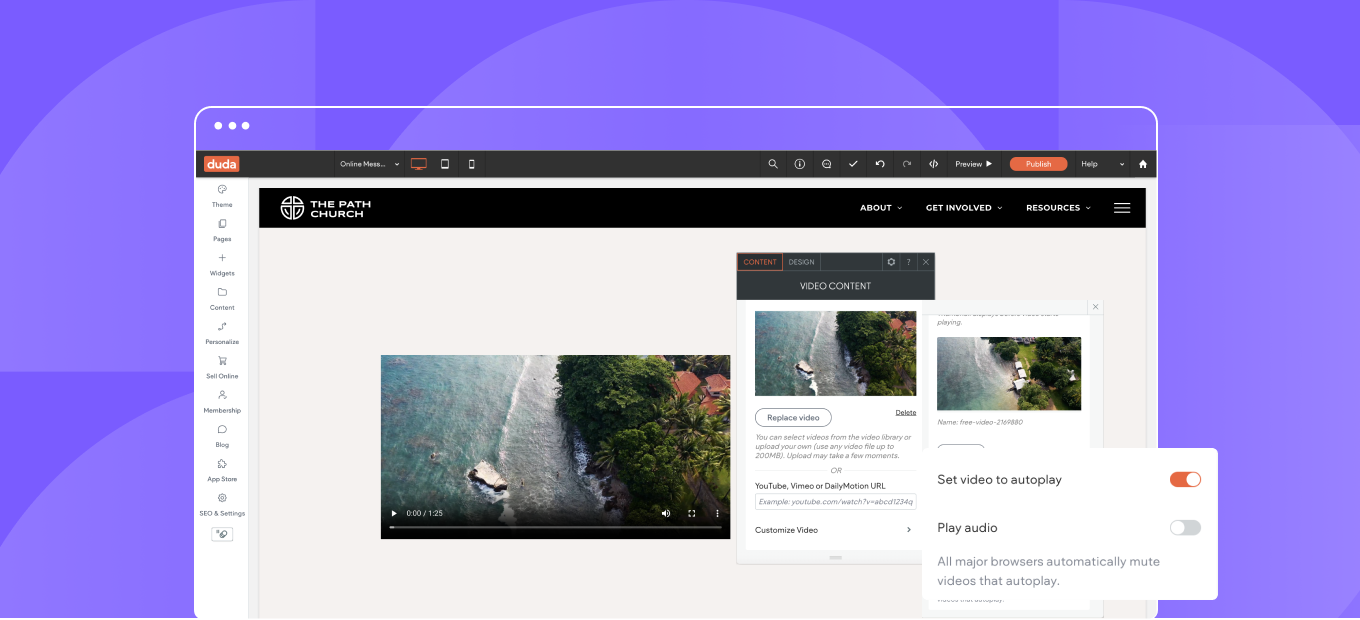This screenshot has height=620, width=1360.
Task: Expand the ABOUT navigation menu
Action: tap(881, 208)
